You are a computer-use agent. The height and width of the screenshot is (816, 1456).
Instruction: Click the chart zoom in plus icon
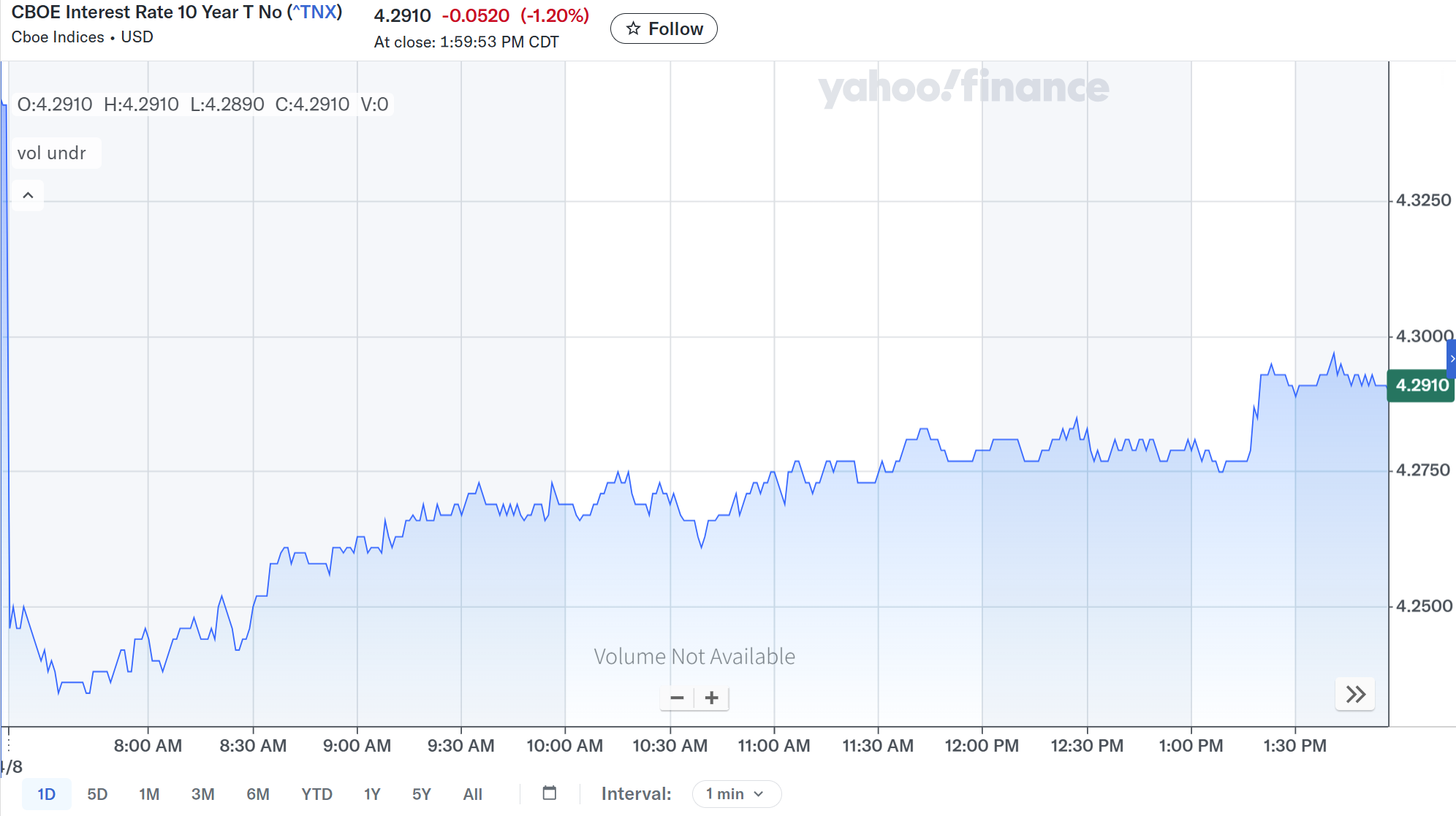[x=711, y=698]
